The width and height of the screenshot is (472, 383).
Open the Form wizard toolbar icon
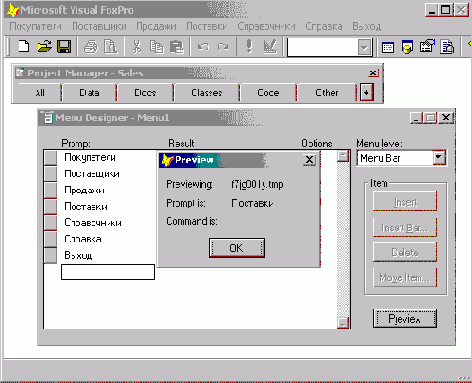click(427, 46)
